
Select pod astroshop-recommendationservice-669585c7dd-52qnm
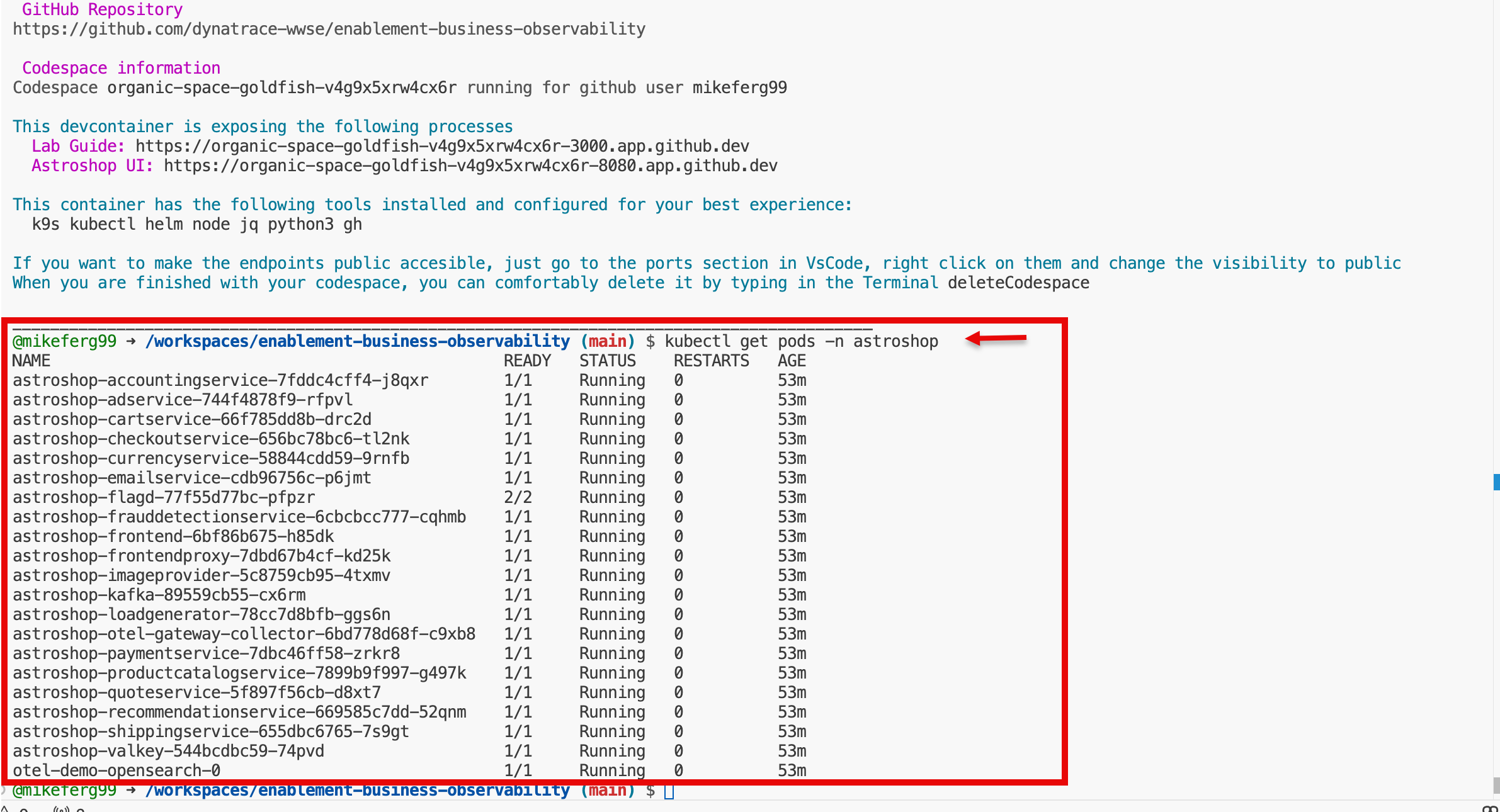tap(239, 712)
